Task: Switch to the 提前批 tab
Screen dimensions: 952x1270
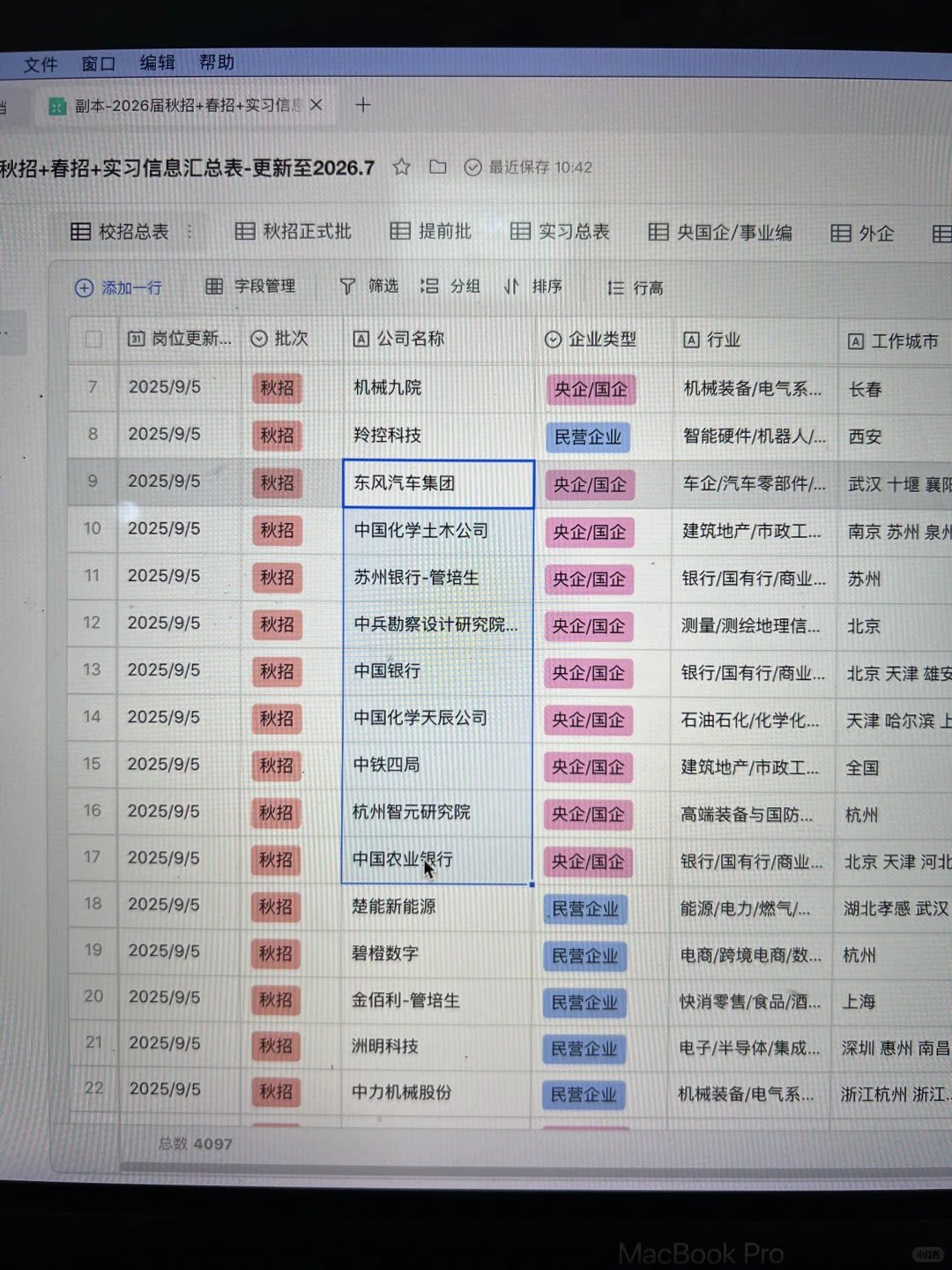Action: [x=431, y=231]
